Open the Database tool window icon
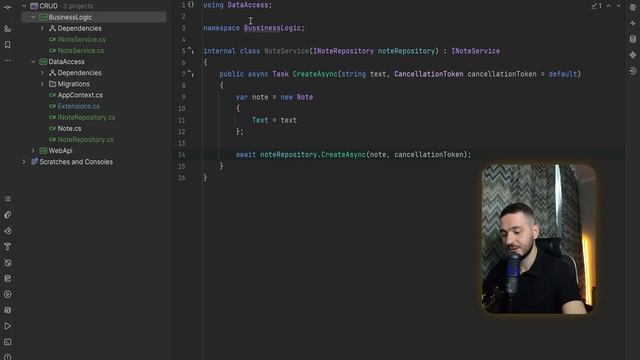The image size is (640, 360). 633,39
